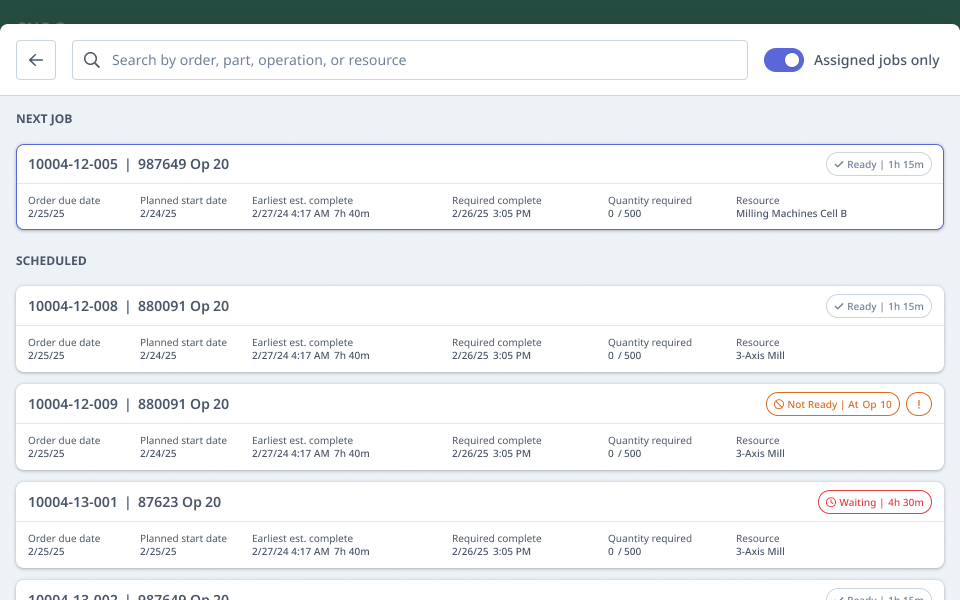Click the checkmark icon on 880091 Op 20 Ready badge
Screen dimensions: 960x600
[x=839, y=306]
